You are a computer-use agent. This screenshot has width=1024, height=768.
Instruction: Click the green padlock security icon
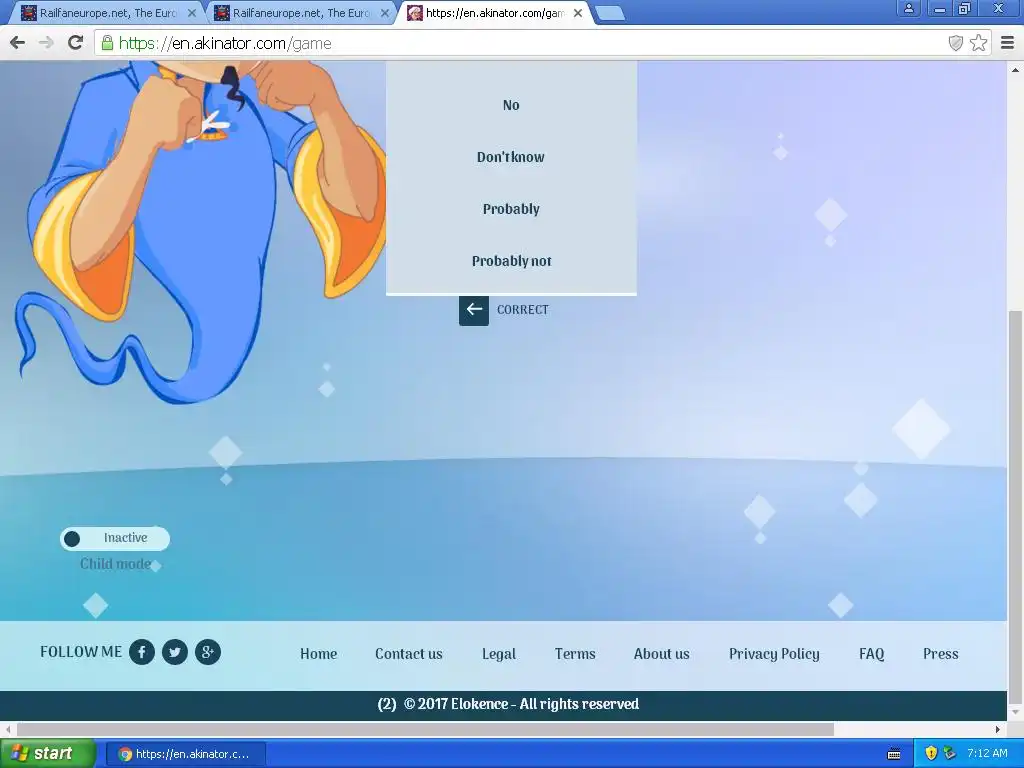tap(107, 43)
